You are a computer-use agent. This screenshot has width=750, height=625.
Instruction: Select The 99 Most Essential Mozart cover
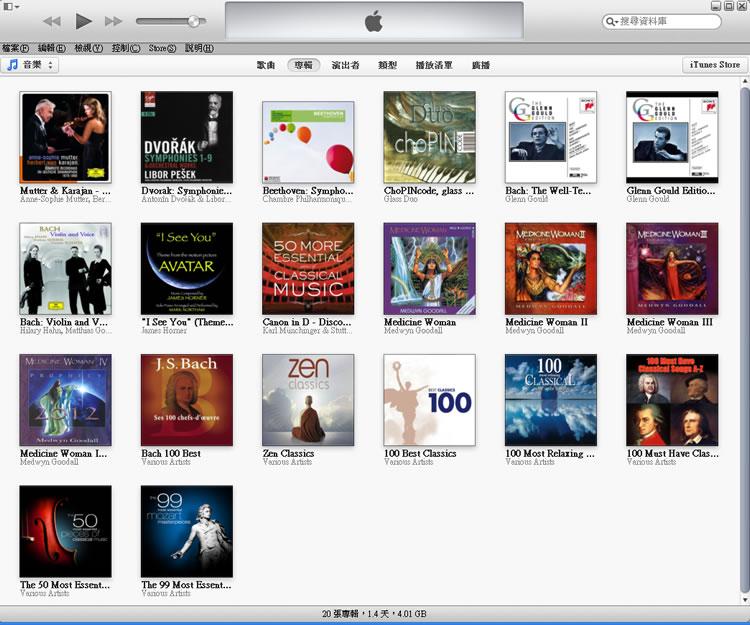point(187,531)
